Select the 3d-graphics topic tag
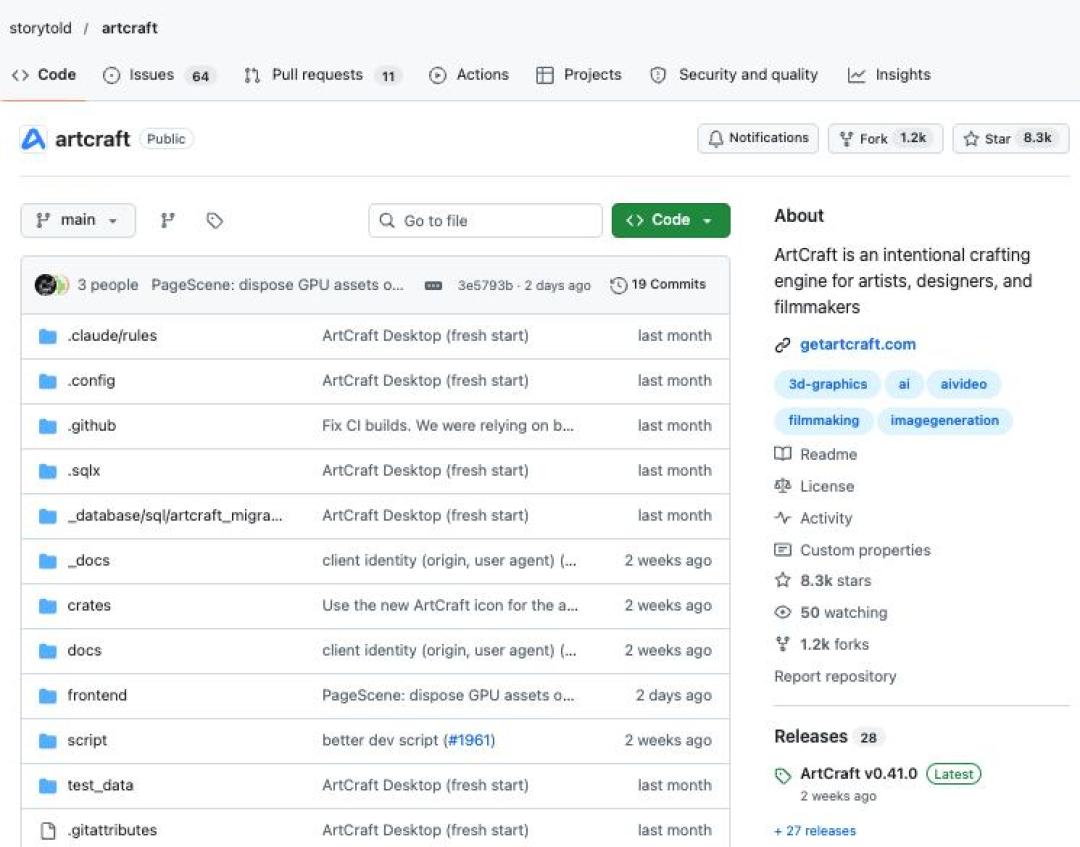 click(x=827, y=384)
